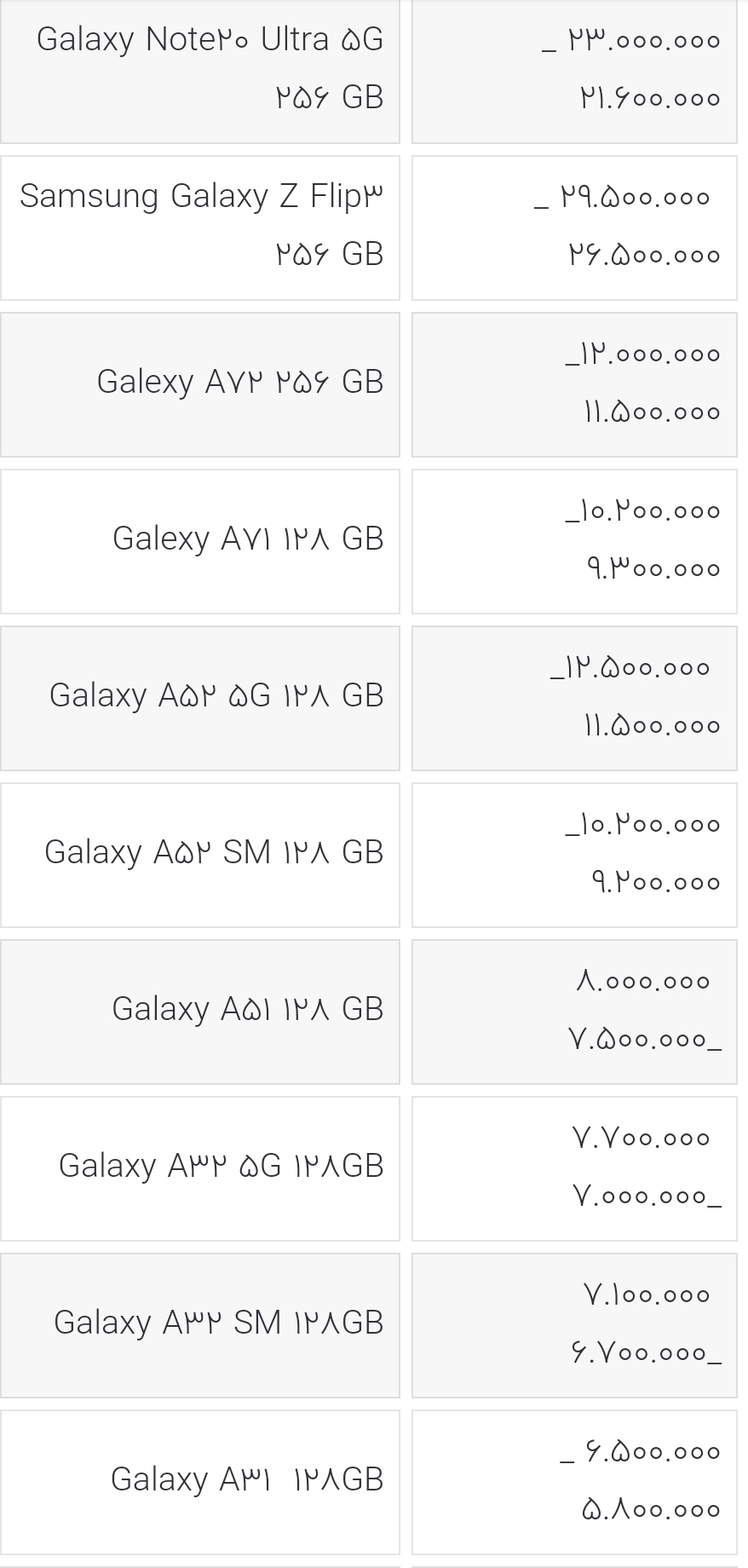Tap the Galaxy A52 SM 128 GB cell

pos(200,854)
